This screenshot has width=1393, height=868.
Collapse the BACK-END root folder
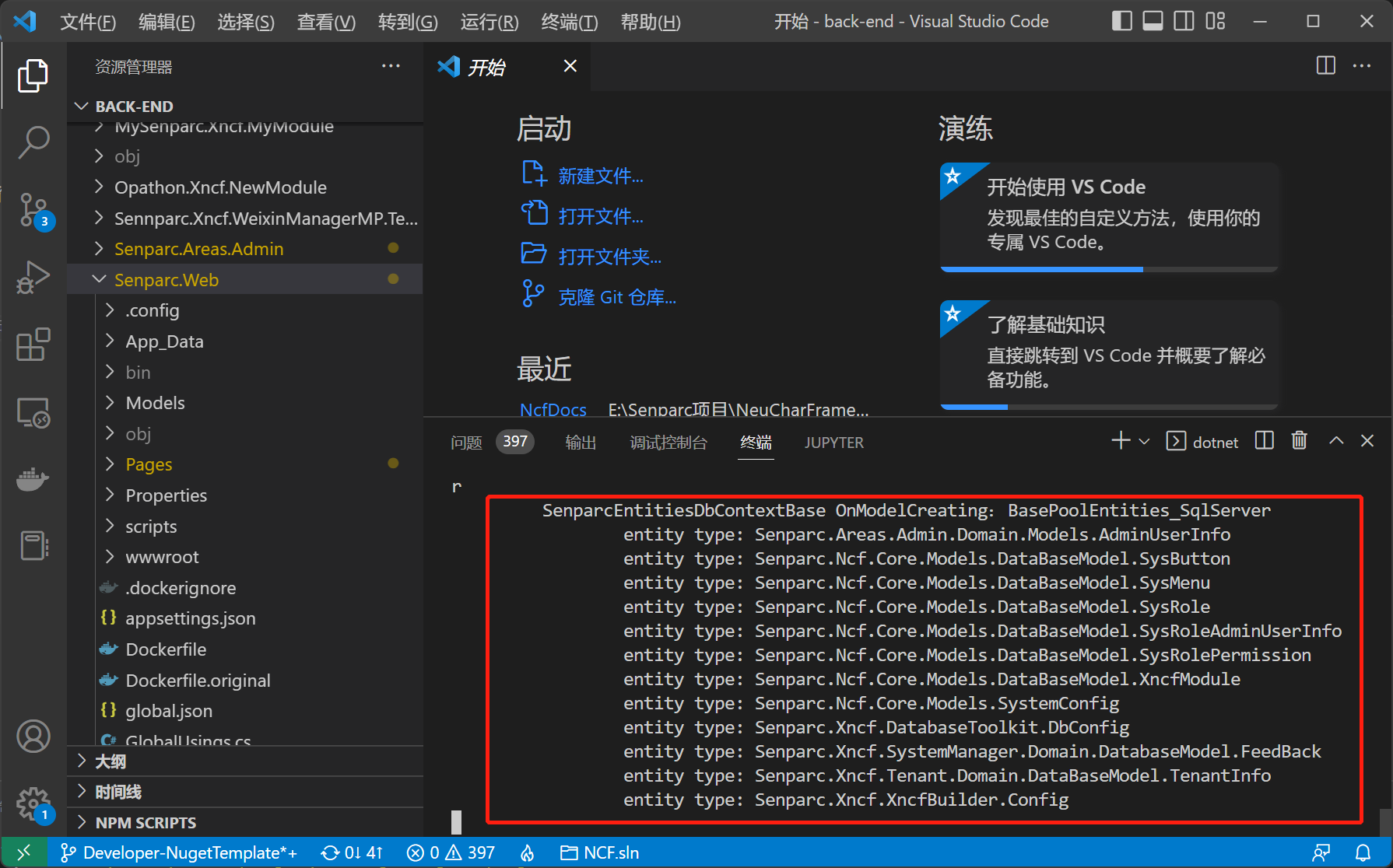pos(244,106)
